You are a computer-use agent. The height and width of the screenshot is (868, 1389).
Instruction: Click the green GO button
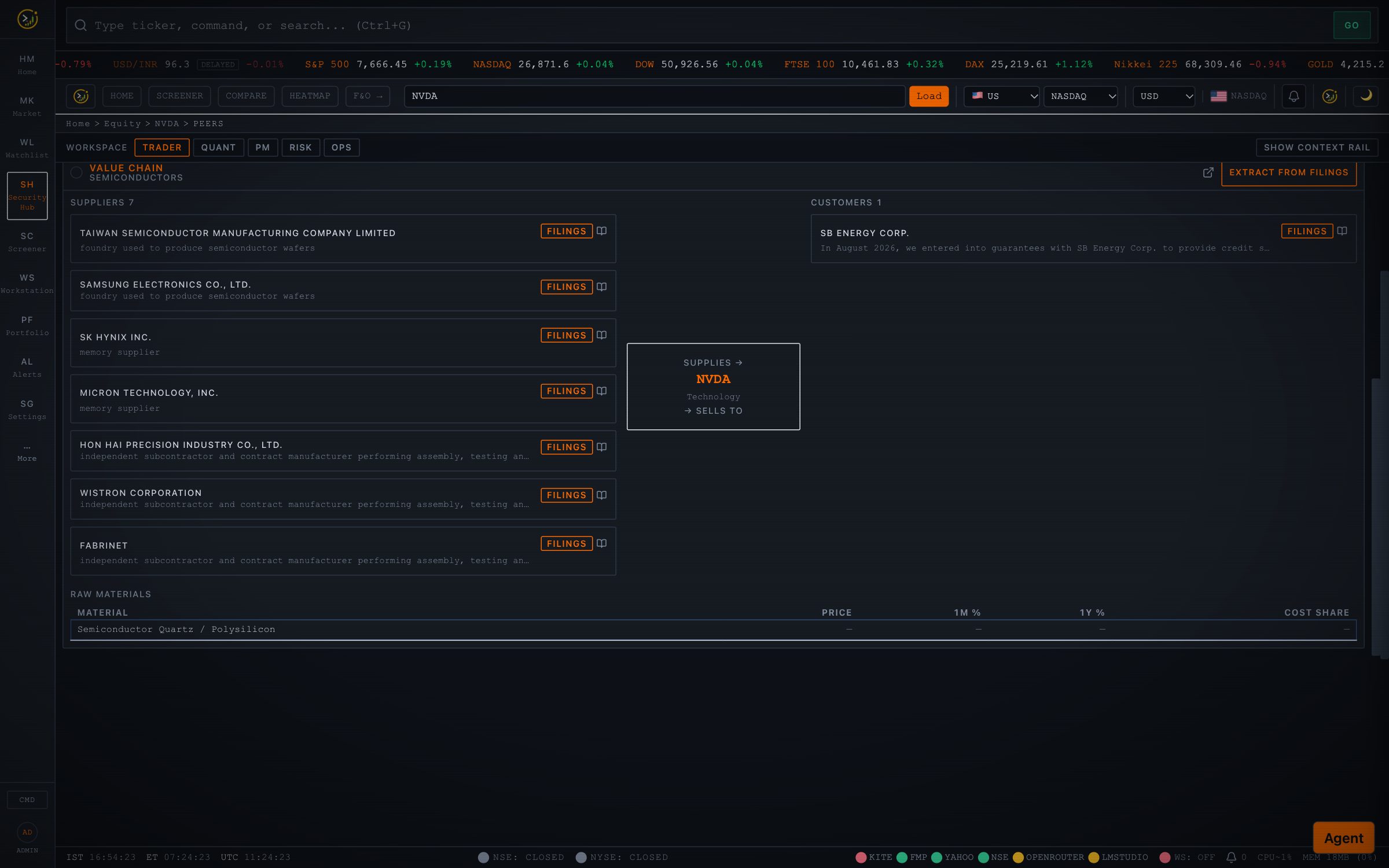(1351, 25)
